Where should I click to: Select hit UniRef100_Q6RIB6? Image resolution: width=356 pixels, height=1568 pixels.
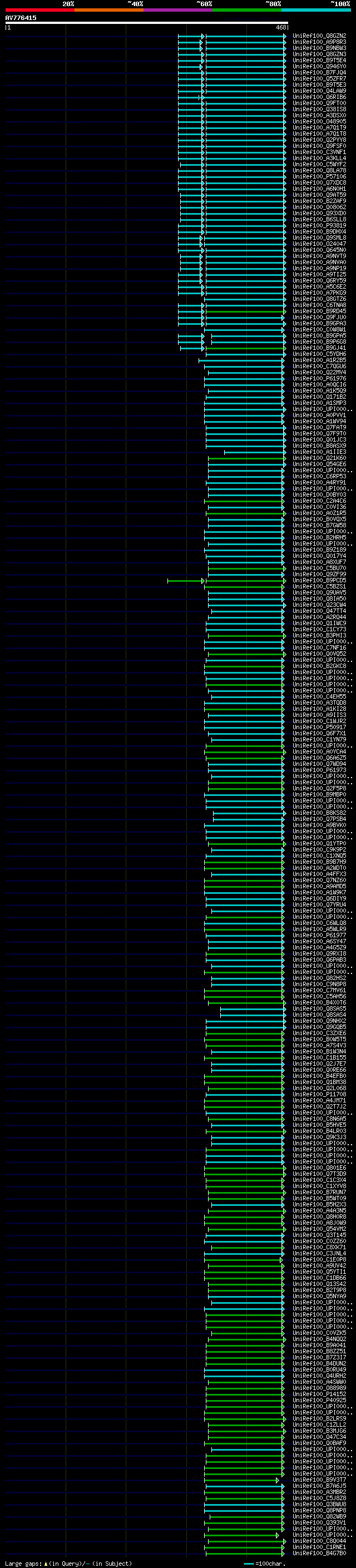point(319,97)
